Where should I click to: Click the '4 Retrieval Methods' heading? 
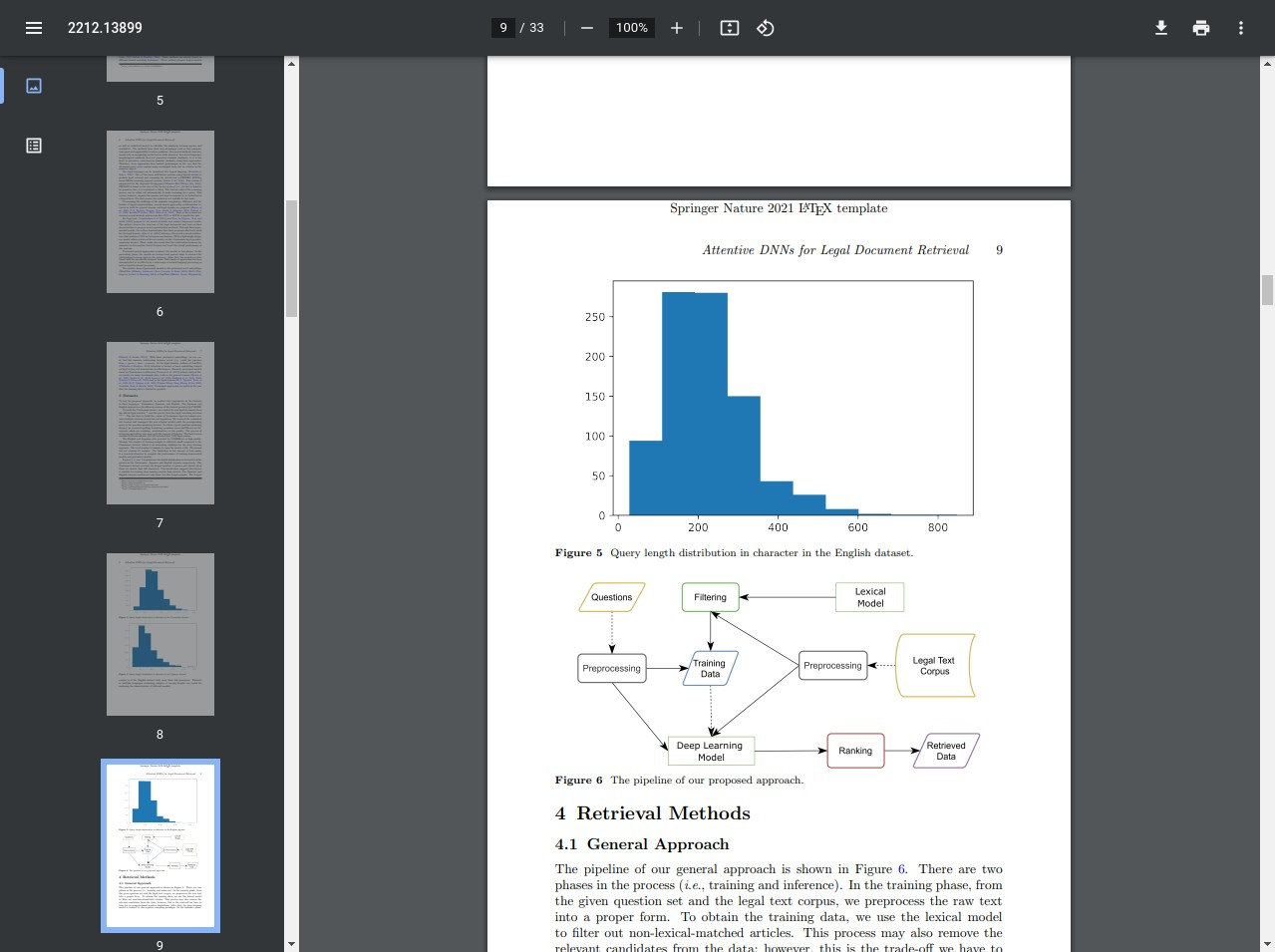coord(653,813)
